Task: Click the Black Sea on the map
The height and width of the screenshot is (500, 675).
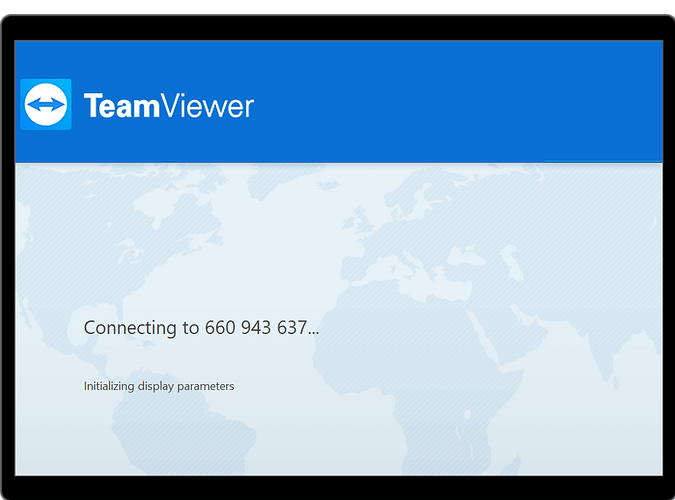Action: (x=466, y=258)
